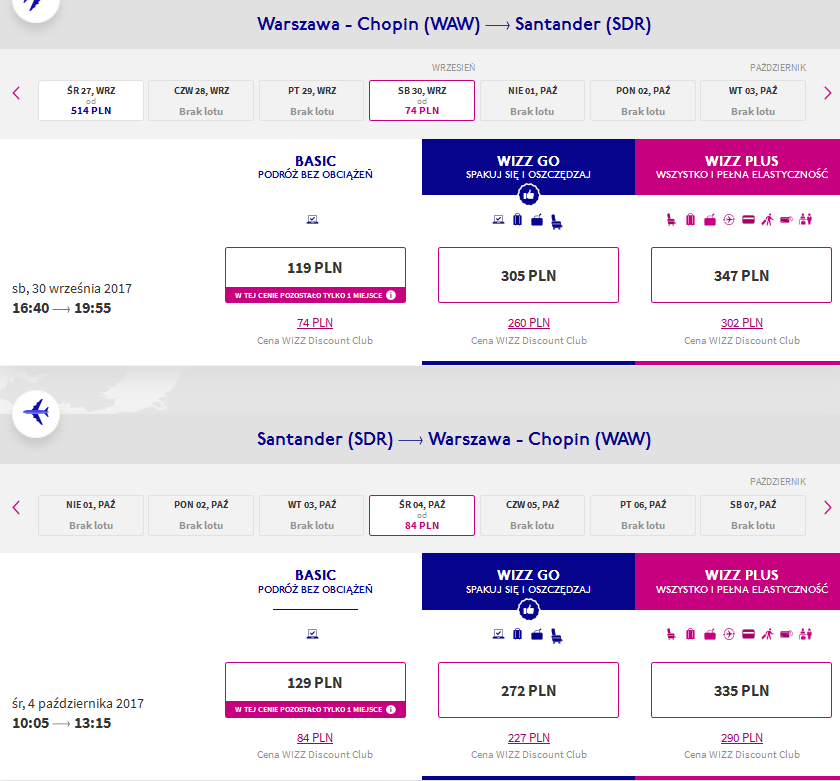
Task: Show later outbound dates with right arrow
Action: click(827, 93)
